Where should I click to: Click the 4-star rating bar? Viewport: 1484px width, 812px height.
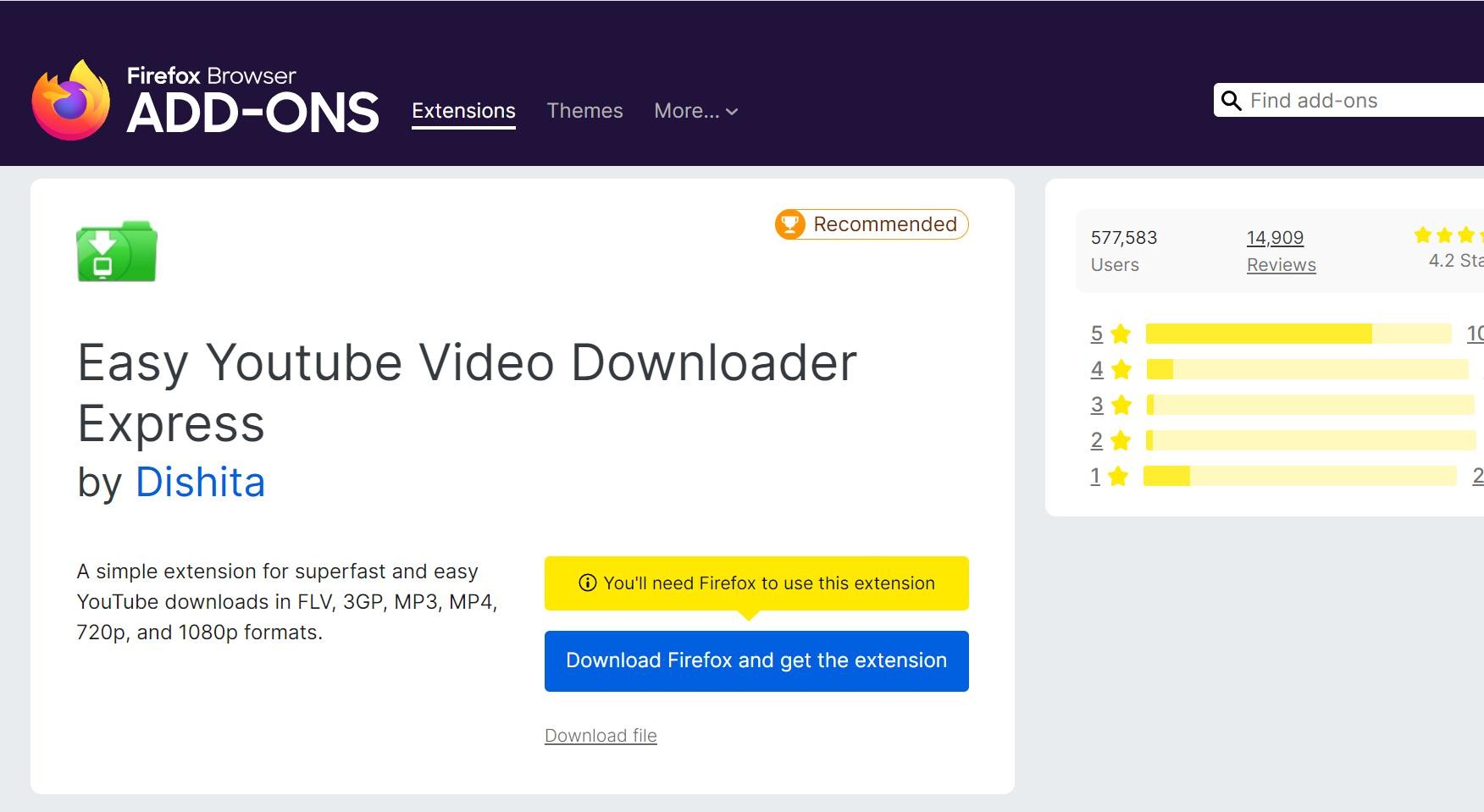[1306, 369]
